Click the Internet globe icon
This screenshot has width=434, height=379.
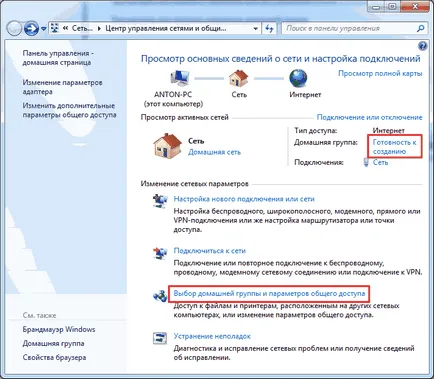(298, 78)
